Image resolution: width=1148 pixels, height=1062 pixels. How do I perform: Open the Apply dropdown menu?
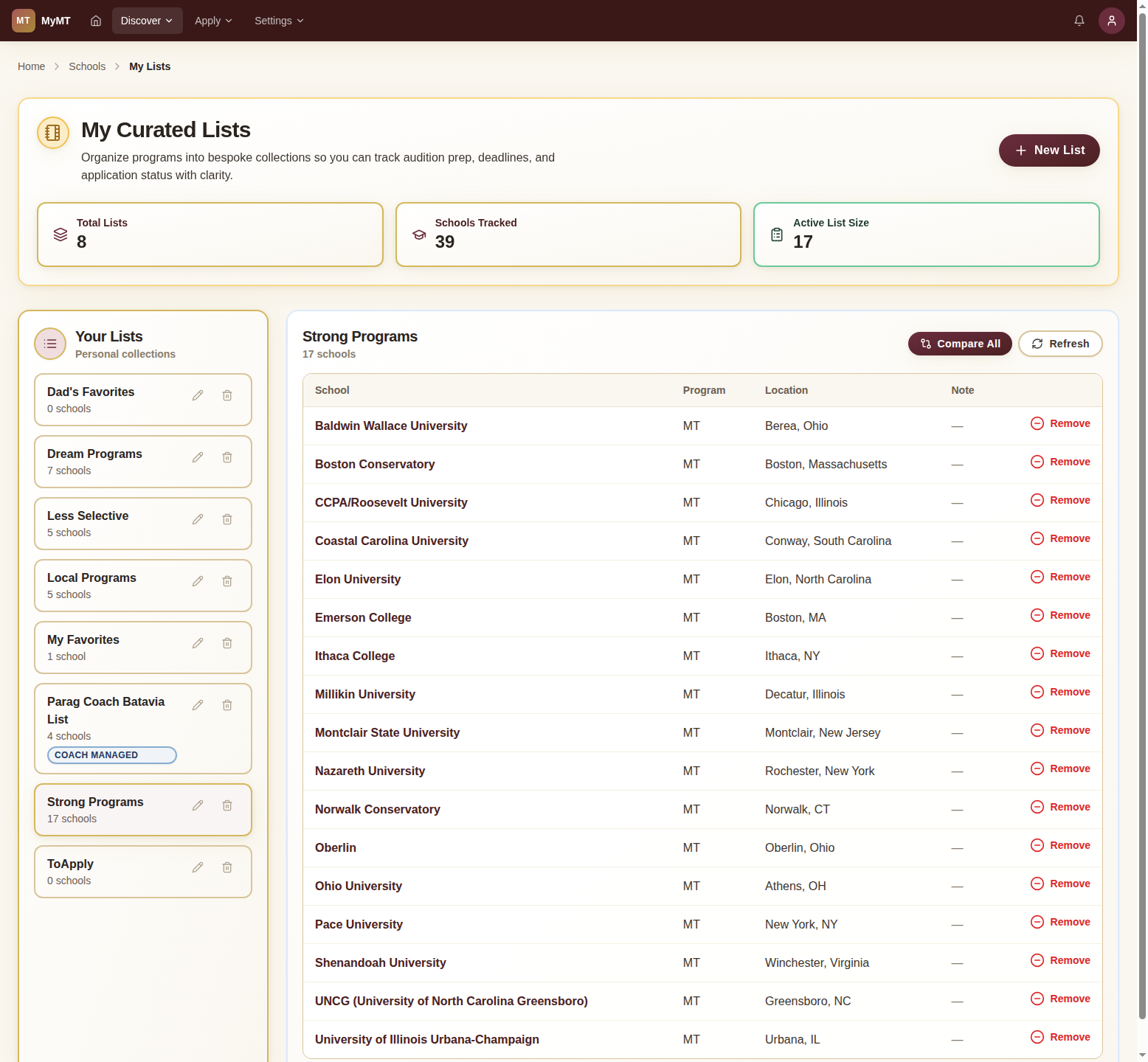(213, 21)
